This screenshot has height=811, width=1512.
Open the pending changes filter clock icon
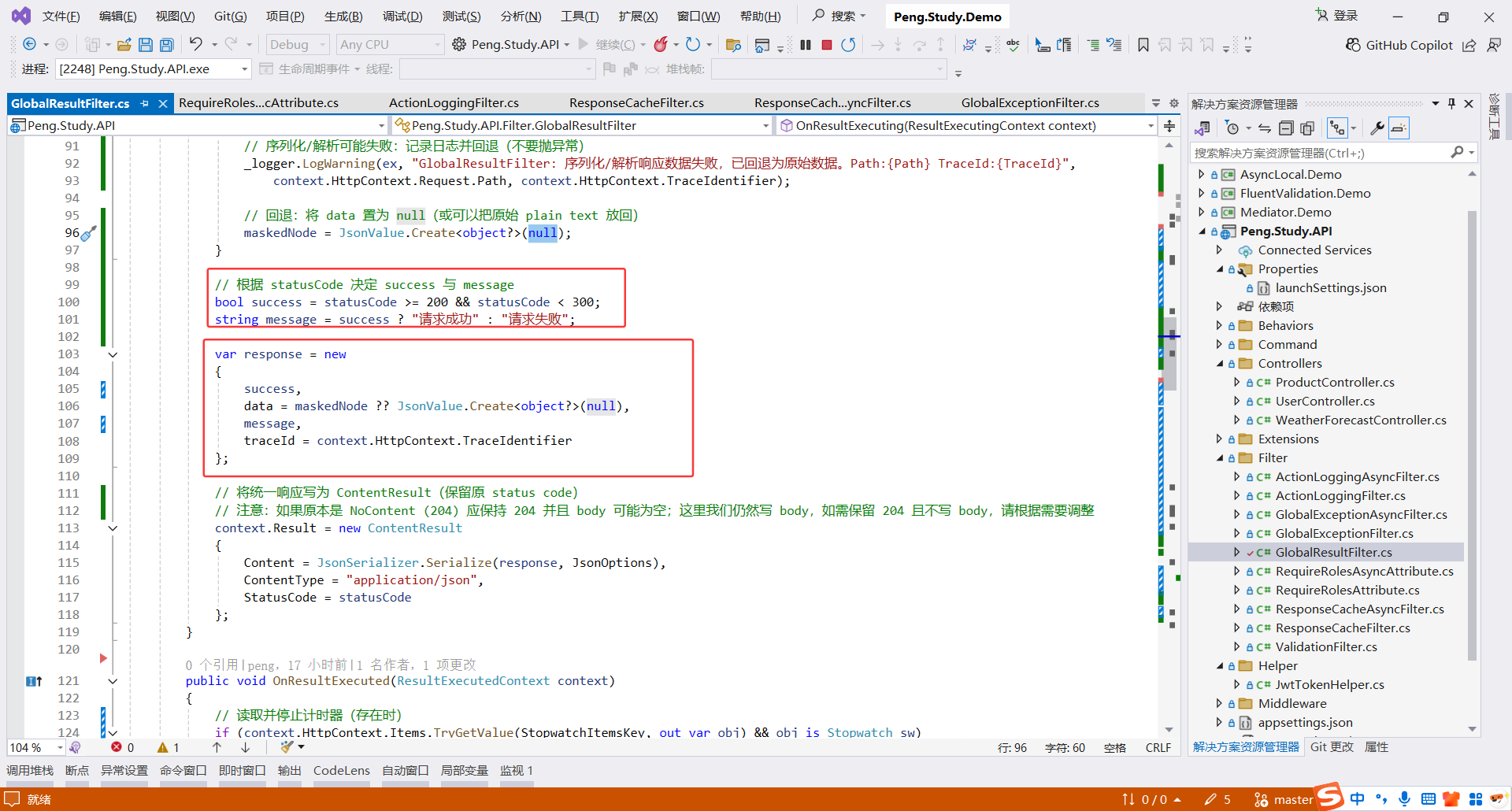click(1233, 128)
